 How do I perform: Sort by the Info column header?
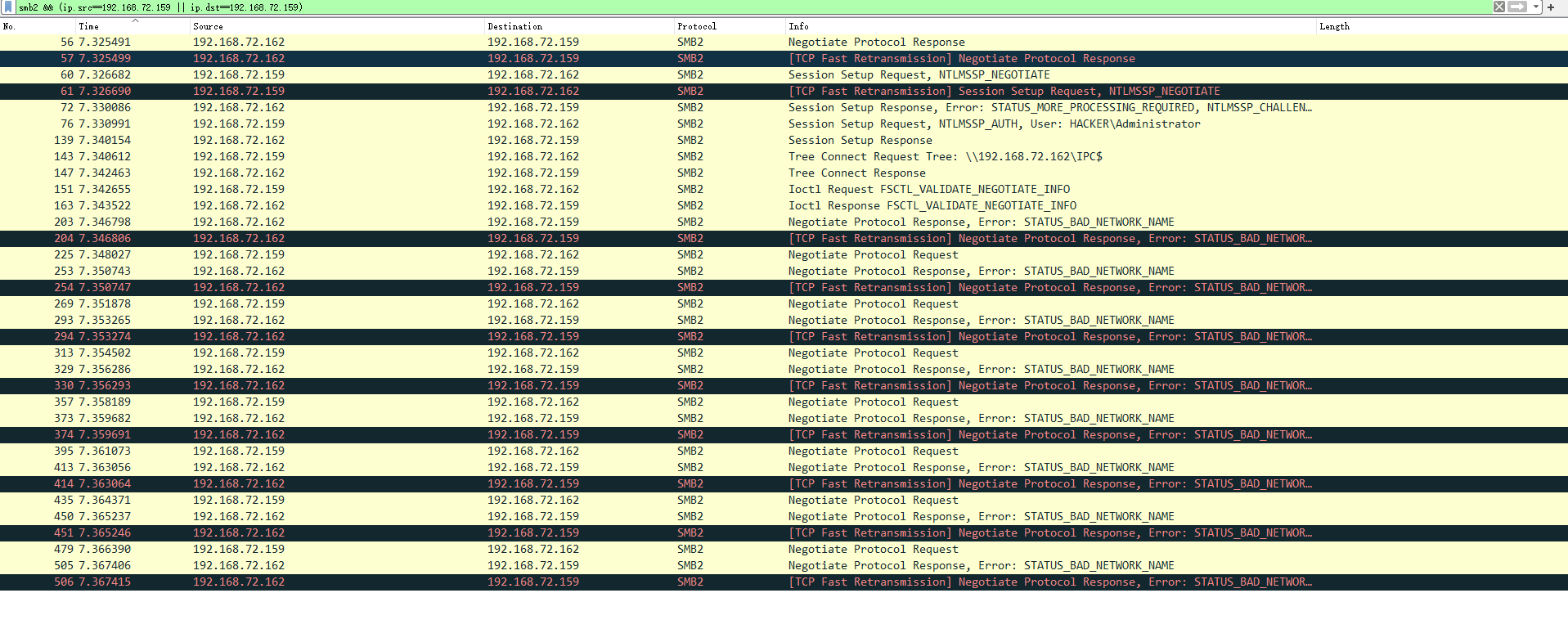(x=1050, y=26)
